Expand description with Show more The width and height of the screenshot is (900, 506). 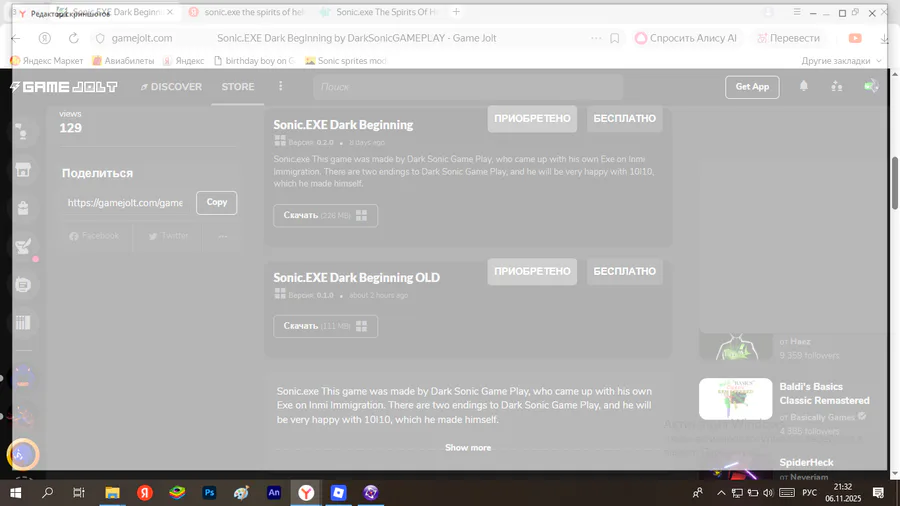(x=468, y=447)
